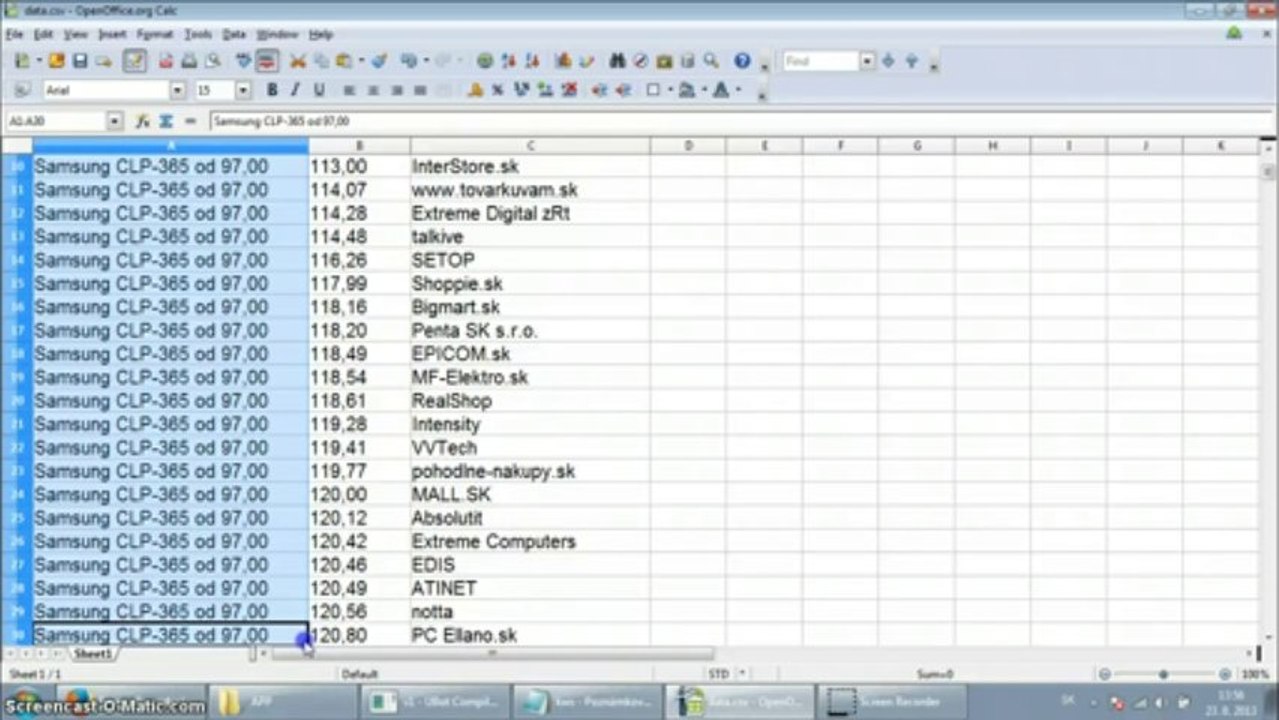Viewport: 1279px width, 720px height.
Task: Open the Background Color dropdown arrow
Action: click(703, 90)
